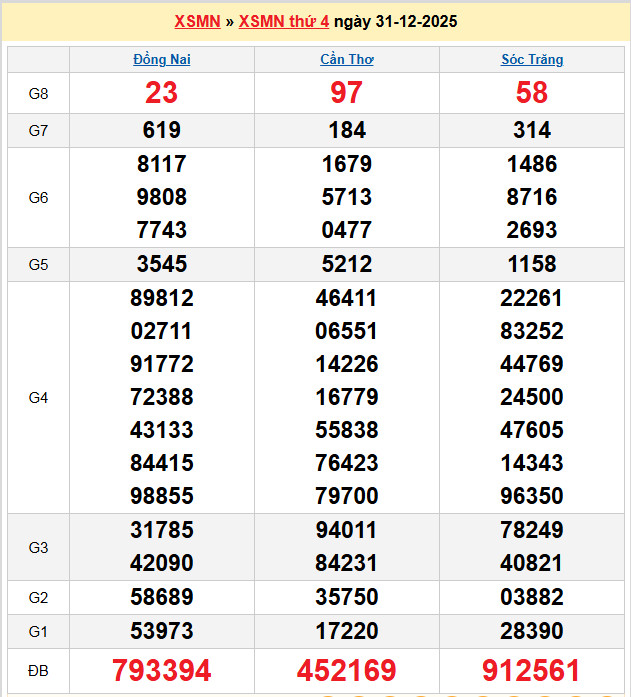
Task: Select Cần Thơ special prize 452169
Action: point(347,670)
